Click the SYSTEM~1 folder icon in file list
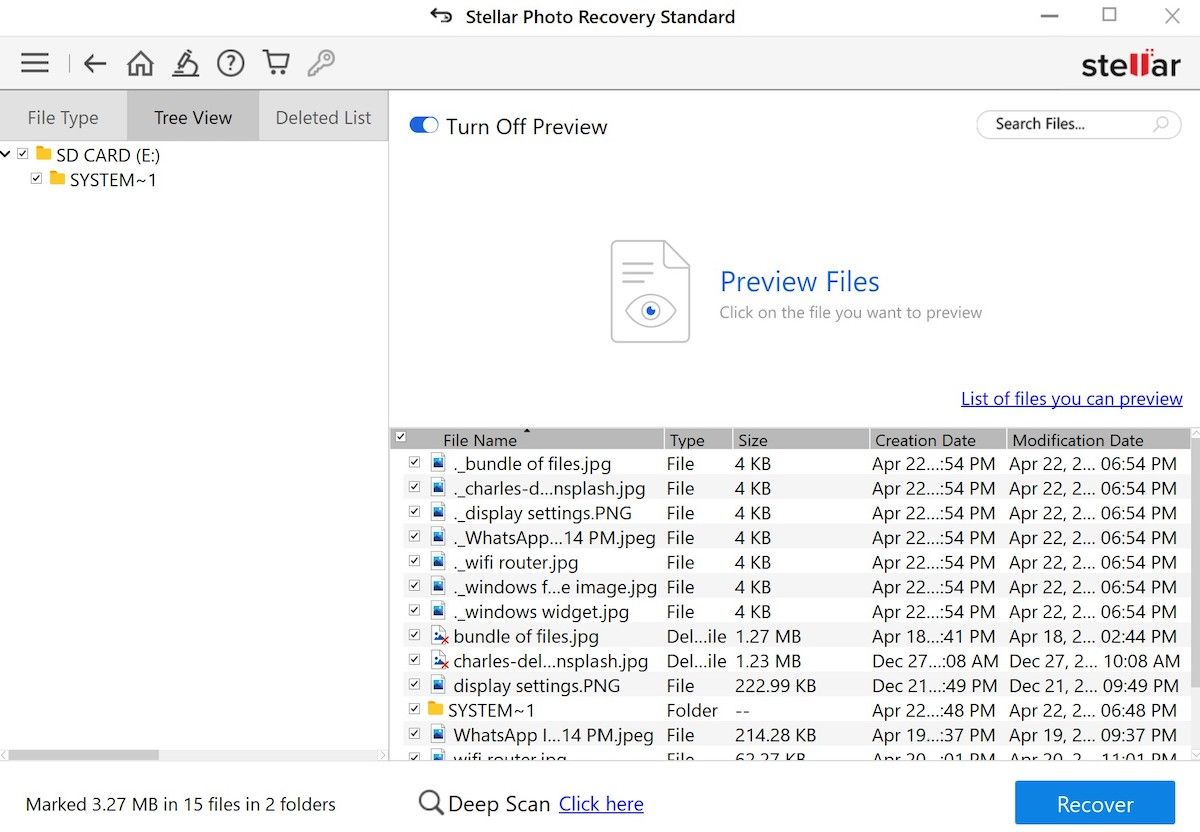Image resolution: width=1200 pixels, height=832 pixels. (x=435, y=709)
